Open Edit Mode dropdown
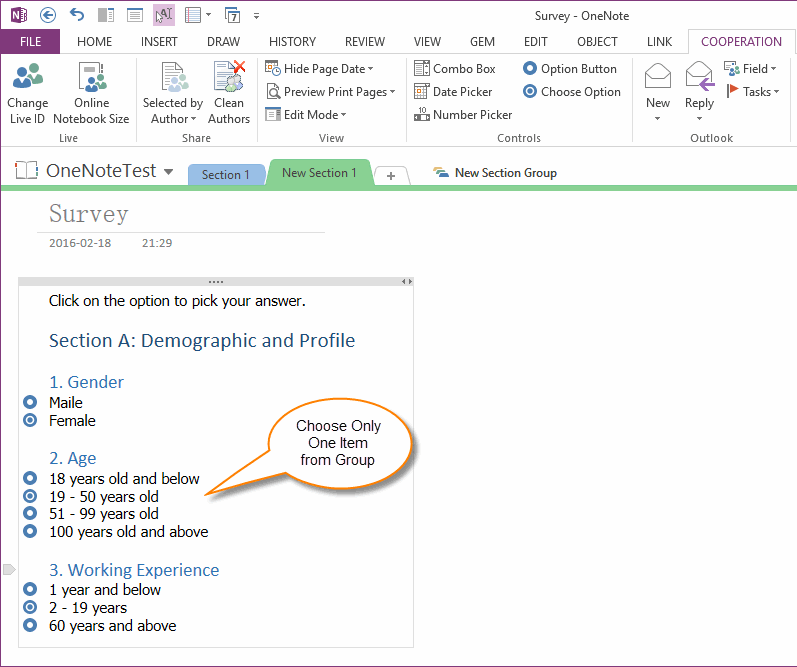Viewport: 797px width, 667px height. [306, 114]
